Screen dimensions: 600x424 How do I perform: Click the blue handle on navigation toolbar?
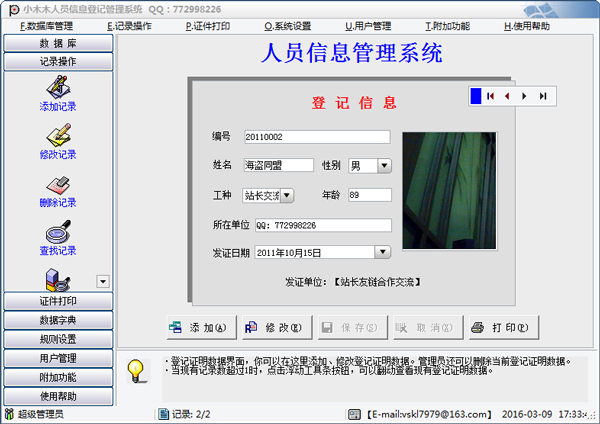(x=476, y=96)
